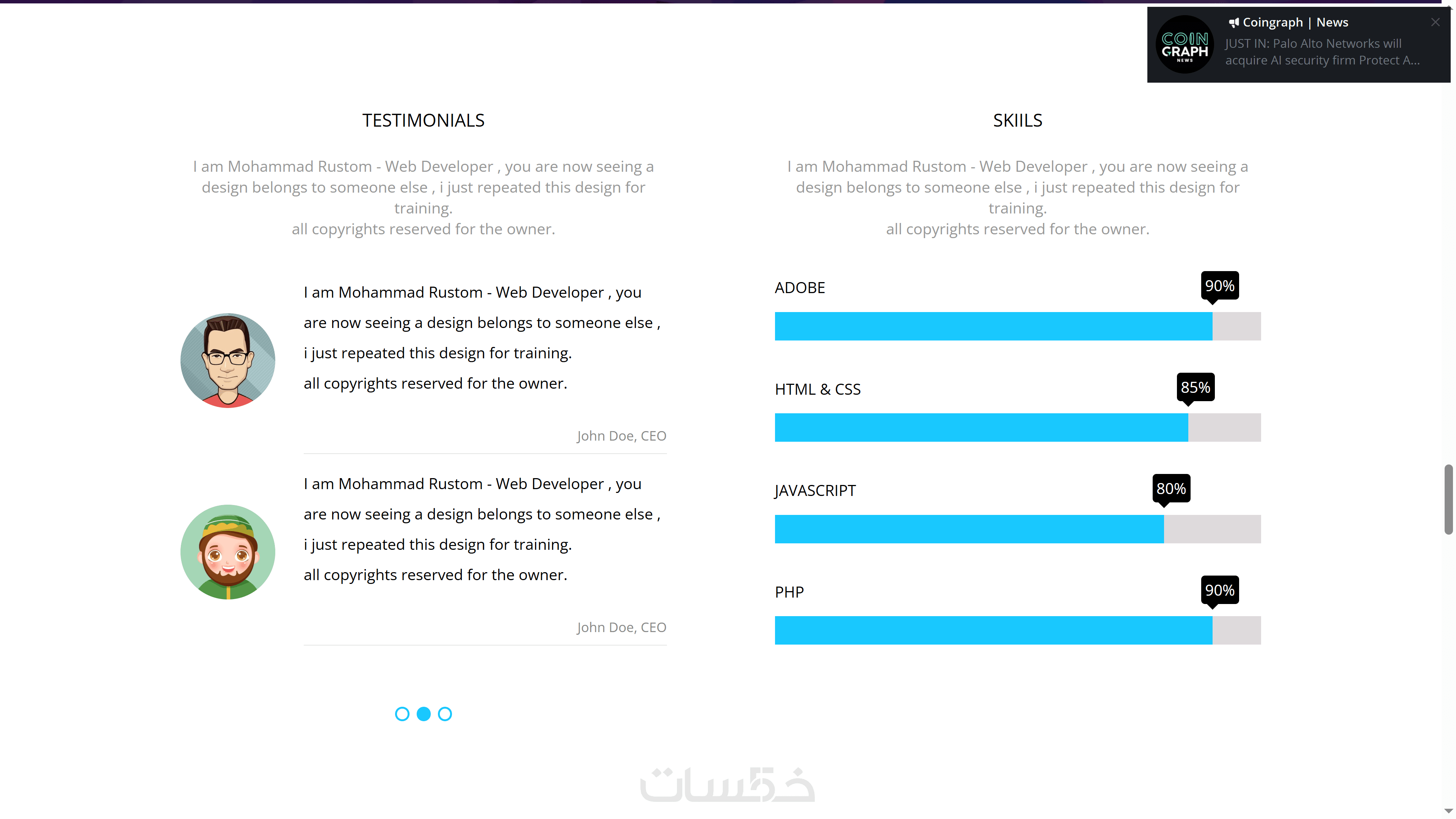Click the Coingraph News notification logo
The image size is (1456, 819).
[x=1185, y=45]
